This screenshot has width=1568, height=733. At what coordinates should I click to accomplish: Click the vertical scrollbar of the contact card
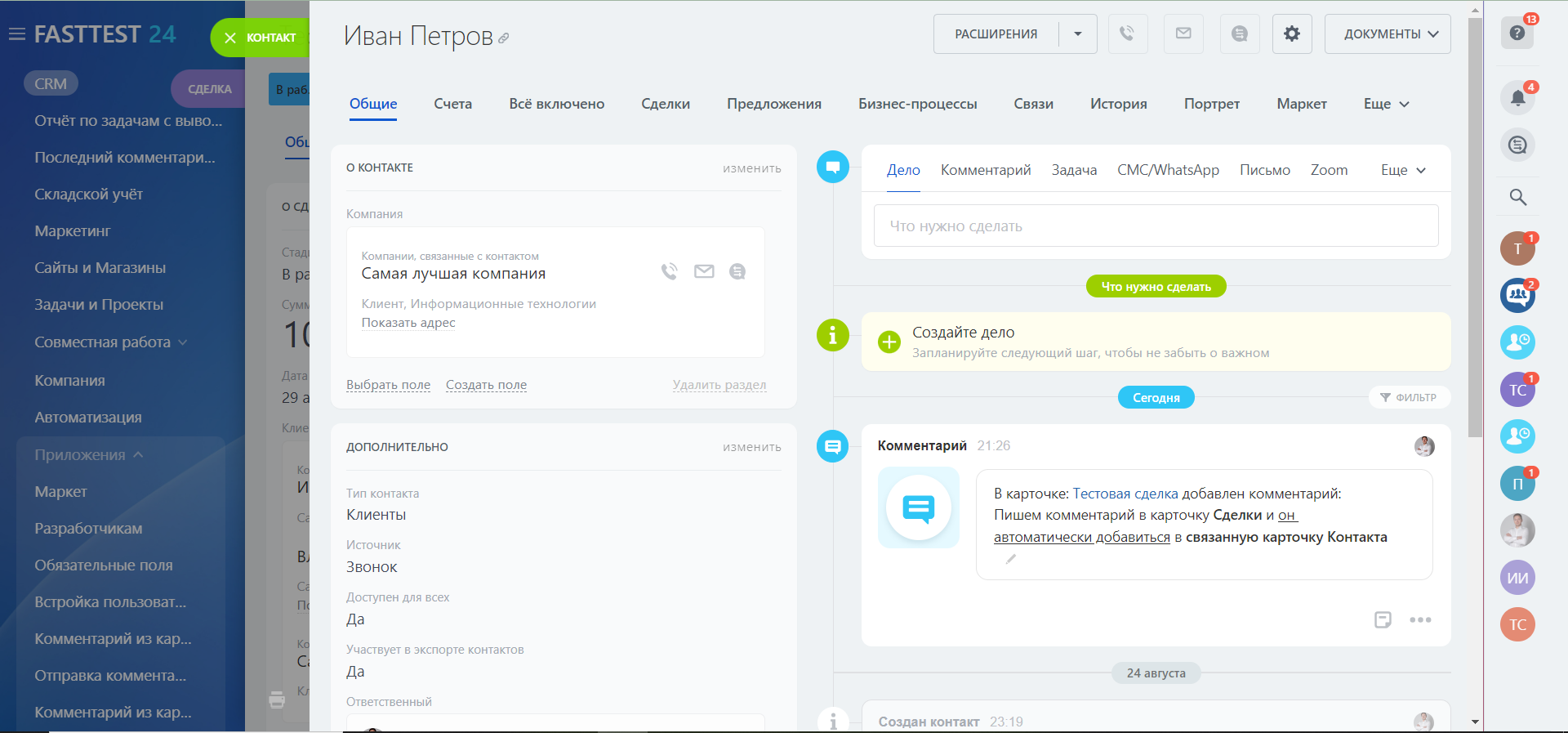coord(1475,227)
